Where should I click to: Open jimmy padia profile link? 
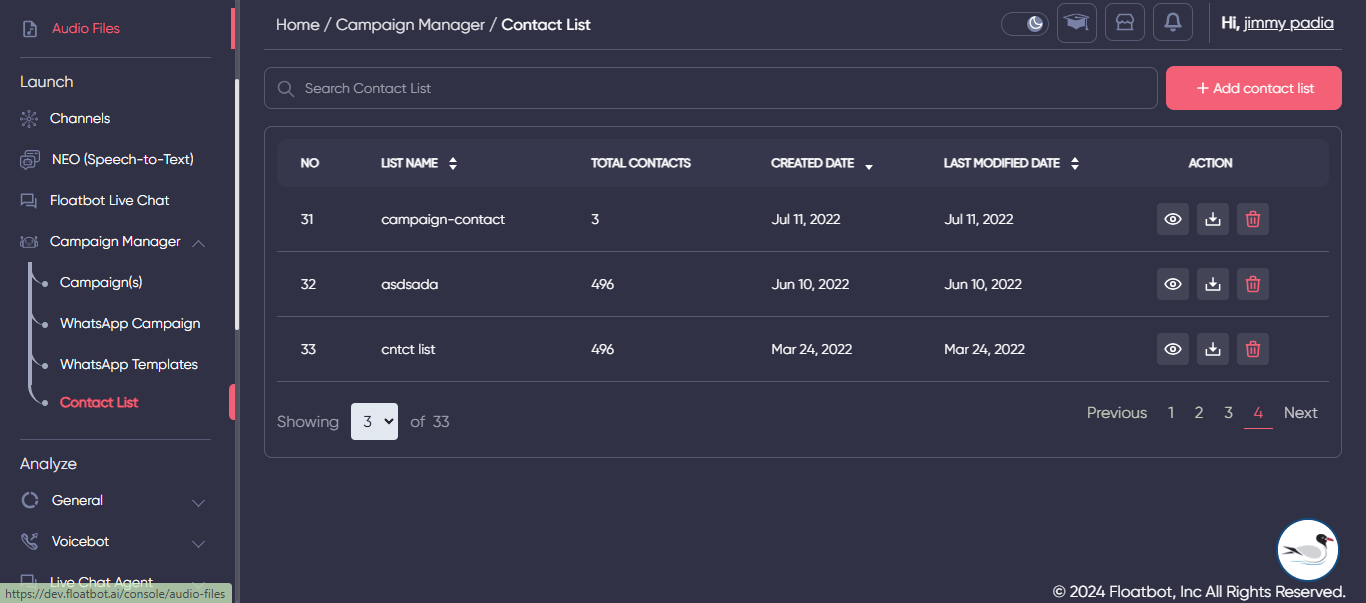1288,22
